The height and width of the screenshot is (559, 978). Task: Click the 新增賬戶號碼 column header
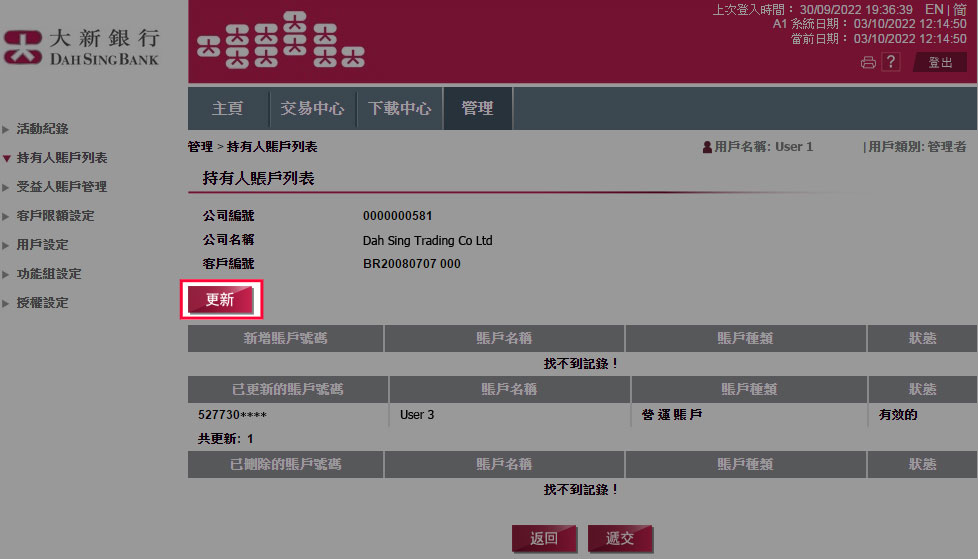coord(285,338)
